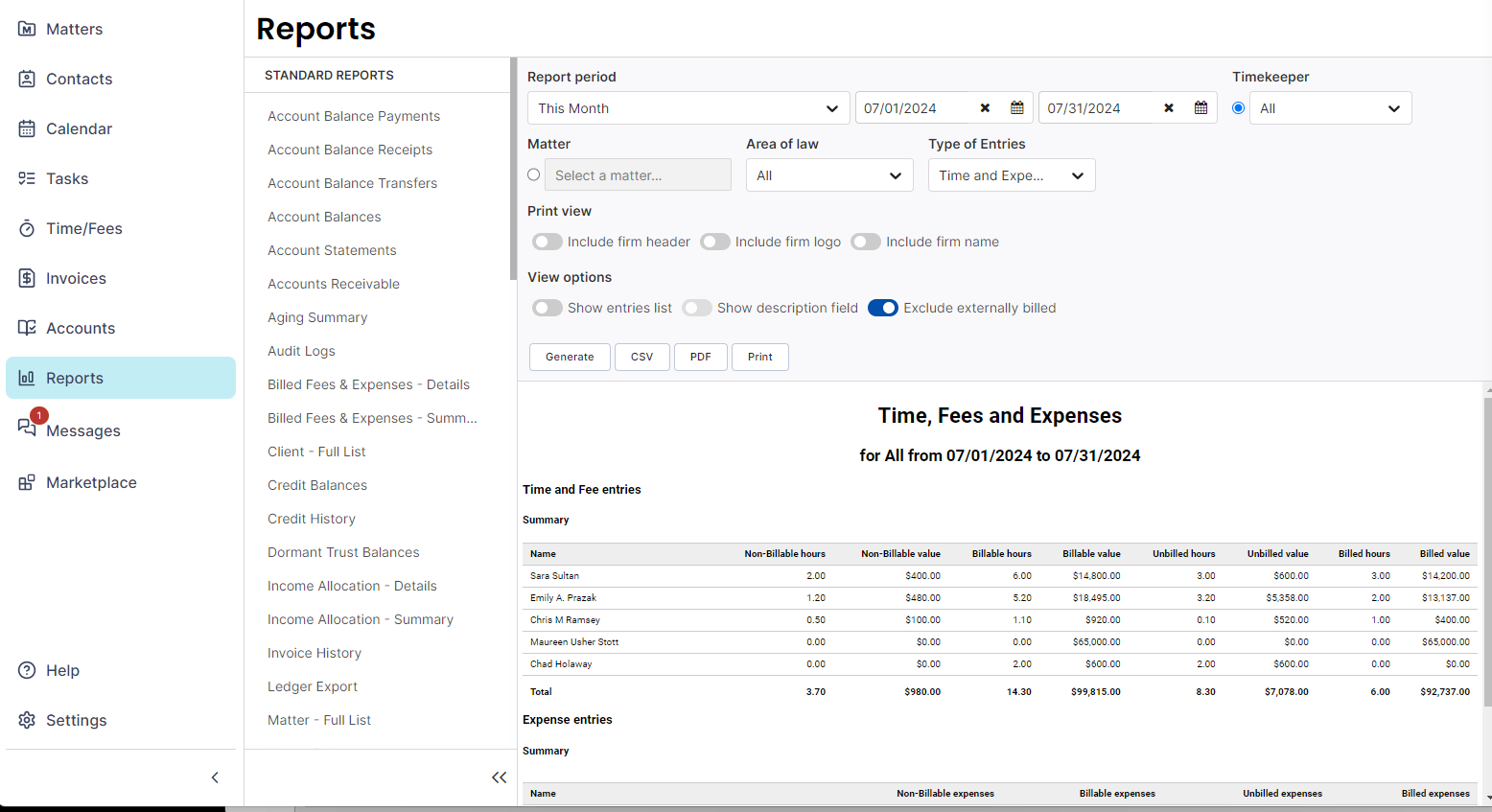Open Invoice History report

(x=315, y=653)
